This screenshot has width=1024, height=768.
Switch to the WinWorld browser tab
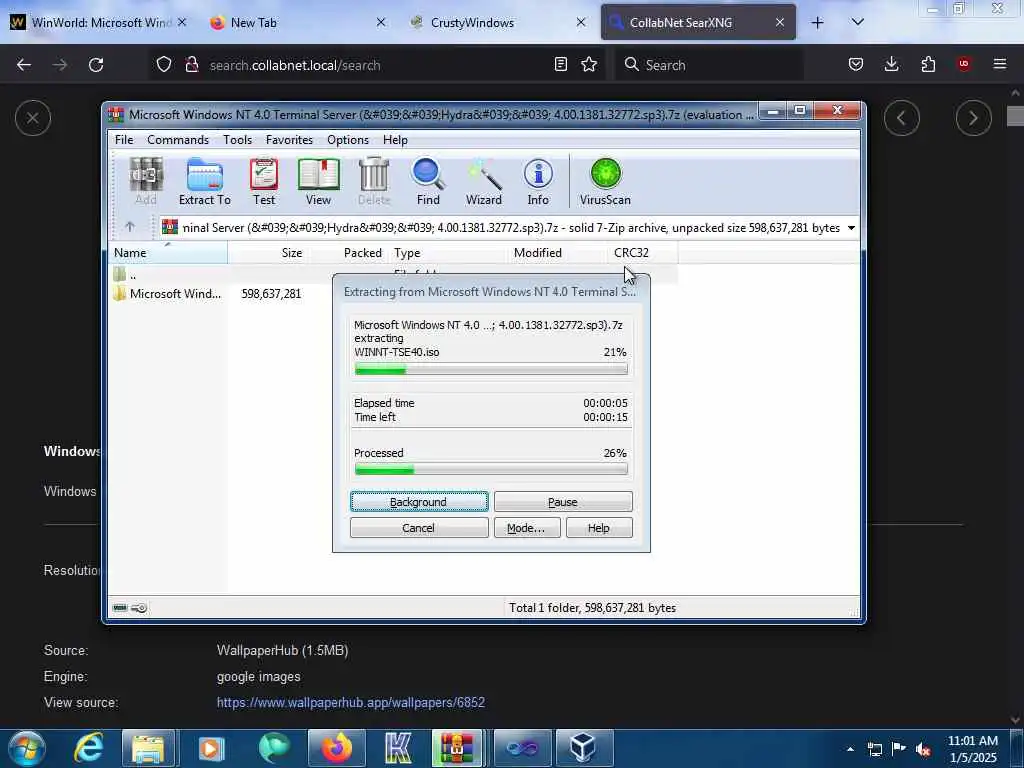[x=98, y=22]
